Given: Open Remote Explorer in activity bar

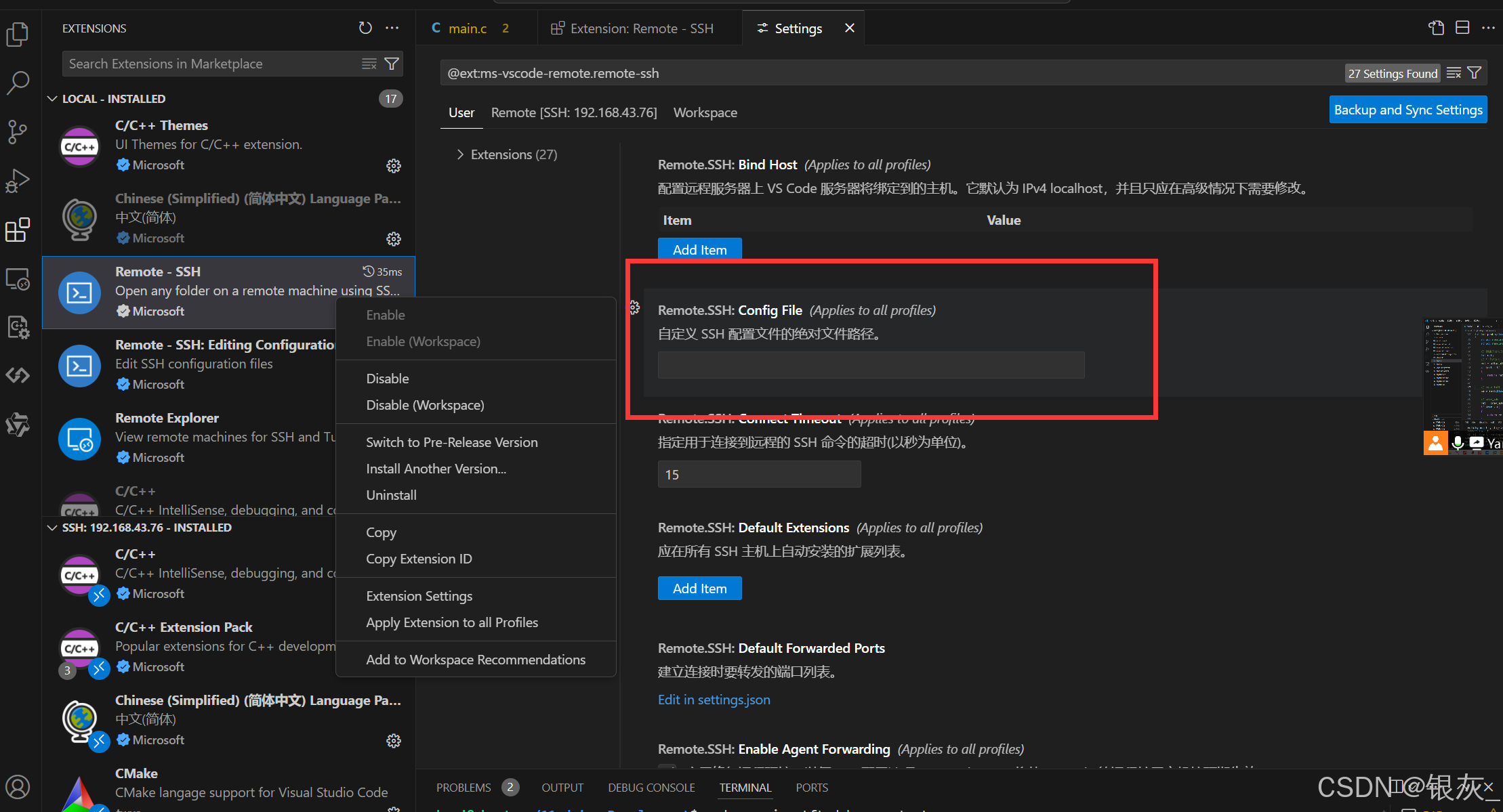Looking at the screenshot, I should pos(18,278).
